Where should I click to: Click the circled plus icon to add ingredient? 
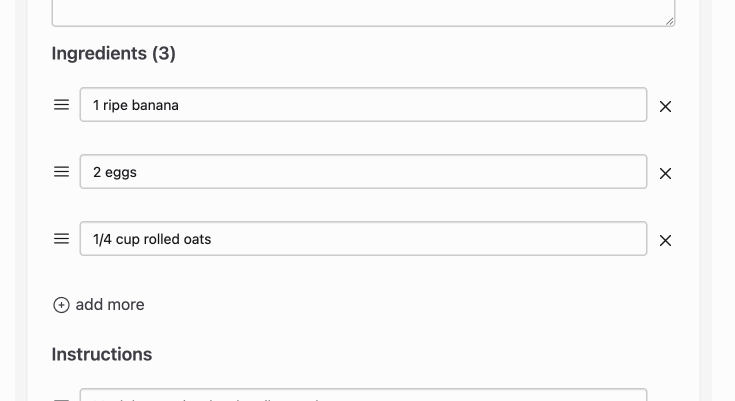coord(61,305)
